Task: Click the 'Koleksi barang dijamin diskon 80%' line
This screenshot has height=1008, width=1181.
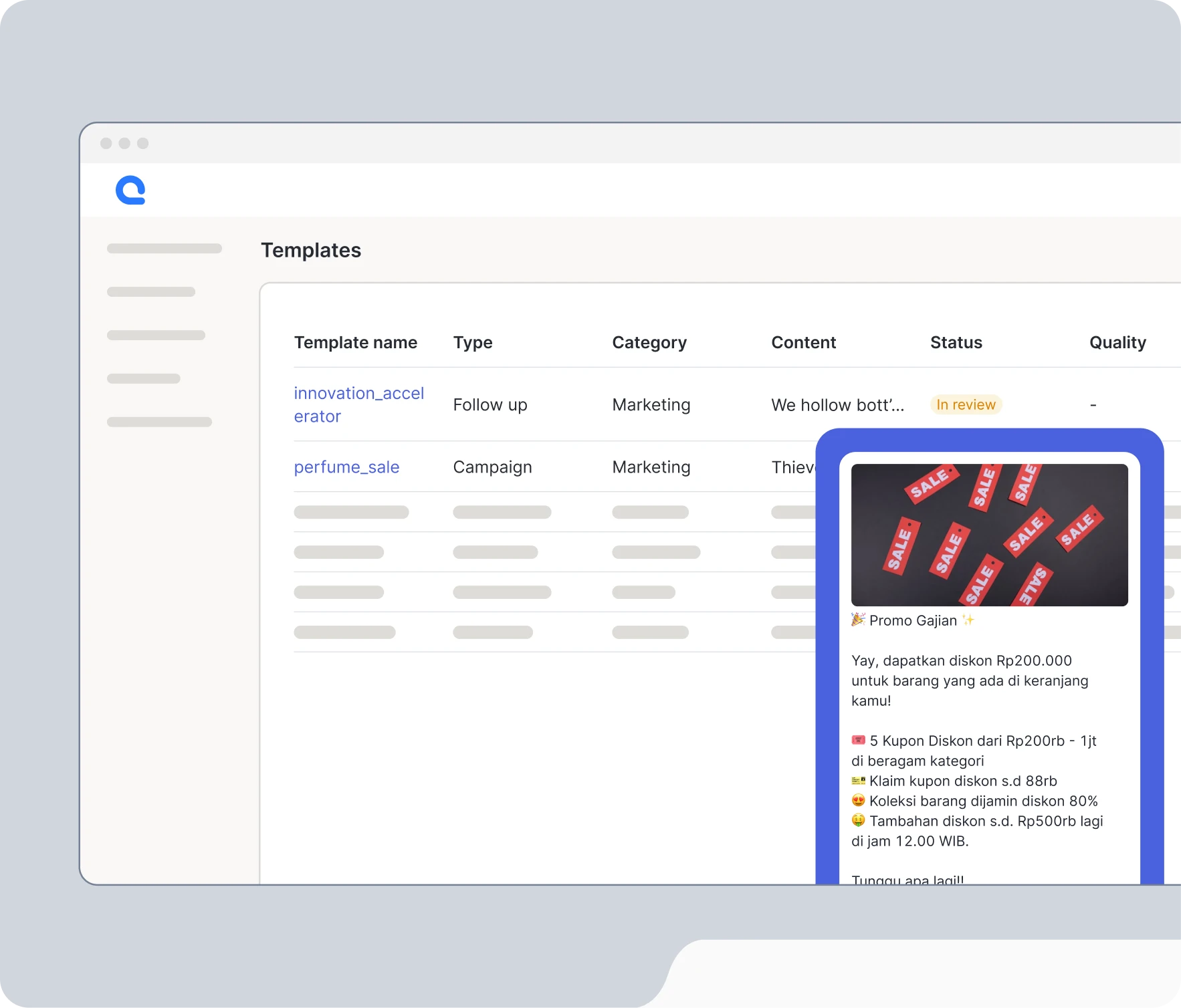Action: click(x=974, y=801)
